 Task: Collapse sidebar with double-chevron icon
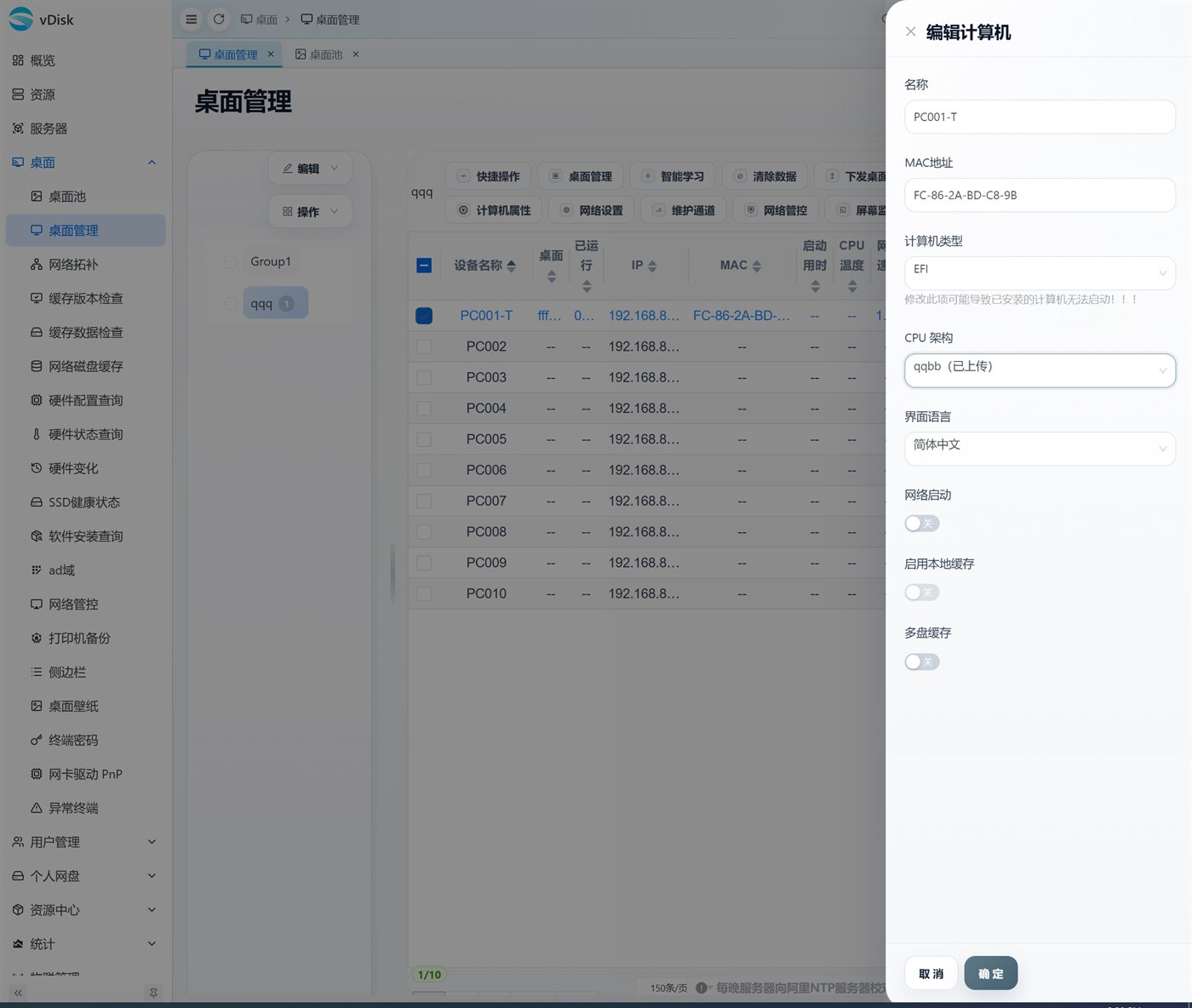pyautogui.click(x=18, y=993)
